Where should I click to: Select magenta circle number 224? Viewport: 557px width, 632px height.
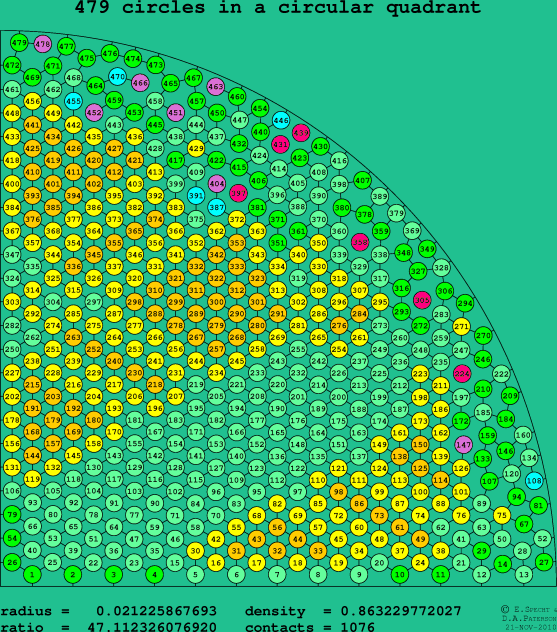click(462, 374)
